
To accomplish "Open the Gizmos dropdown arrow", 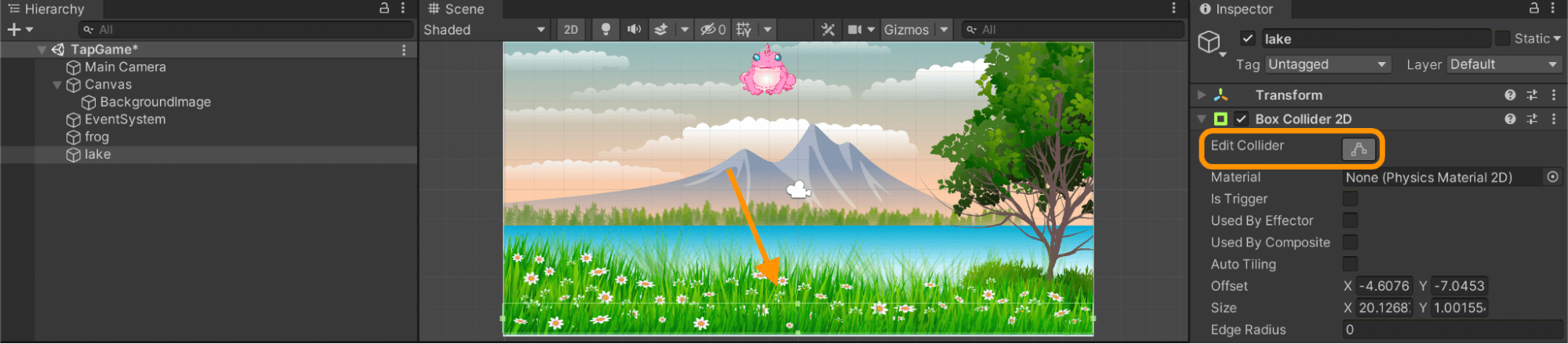I will pyautogui.click(x=944, y=29).
